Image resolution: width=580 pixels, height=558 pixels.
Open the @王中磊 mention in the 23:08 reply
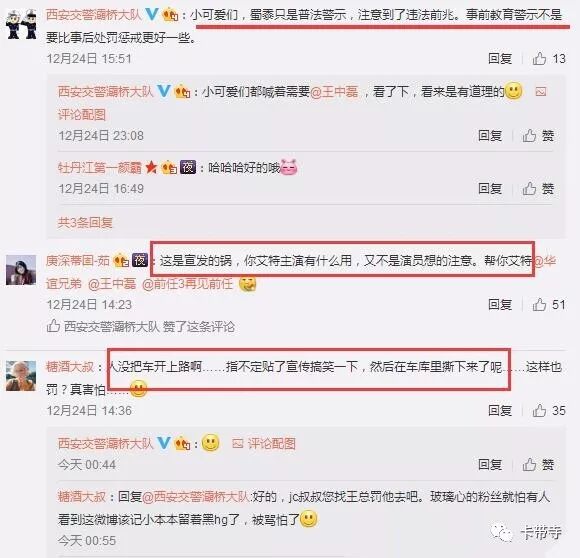pos(334,91)
